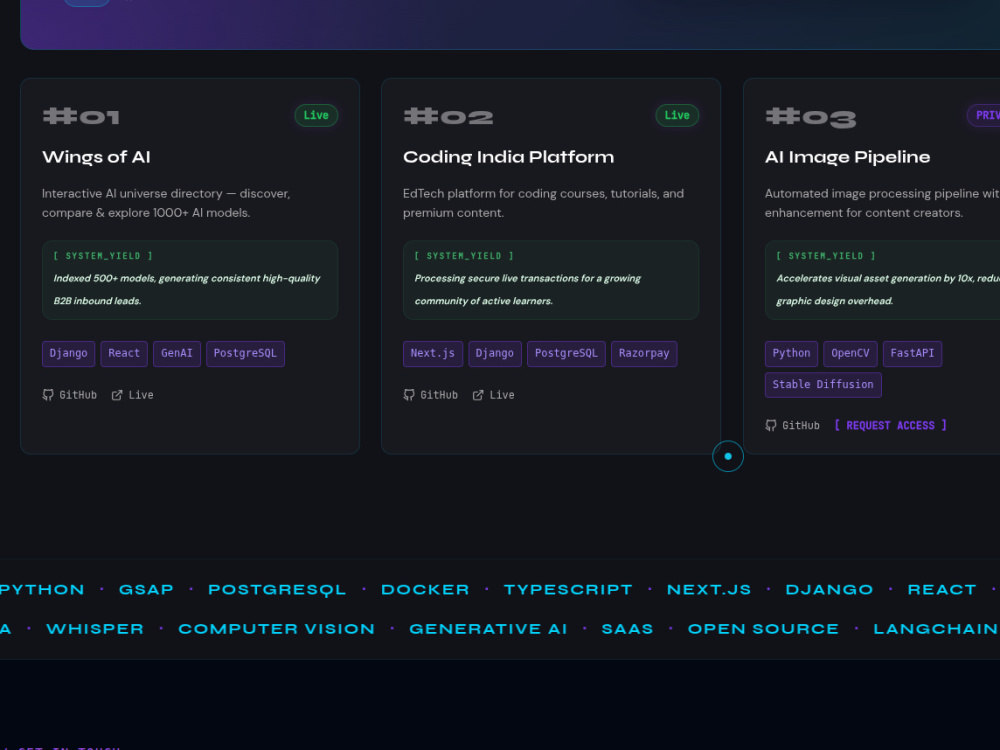Click the Razorpay tag

point(644,353)
